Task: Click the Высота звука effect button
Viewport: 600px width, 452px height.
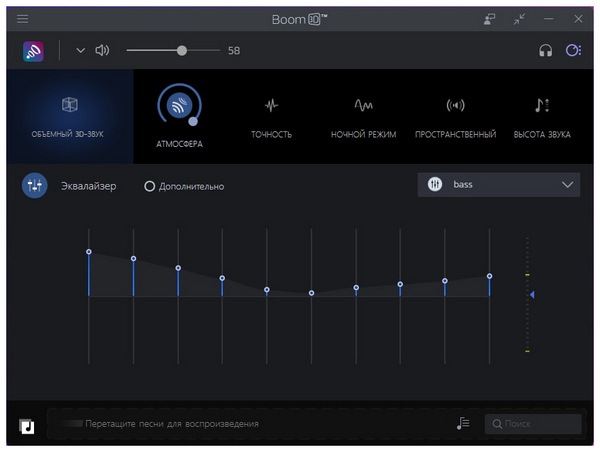Action: tap(541, 115)
